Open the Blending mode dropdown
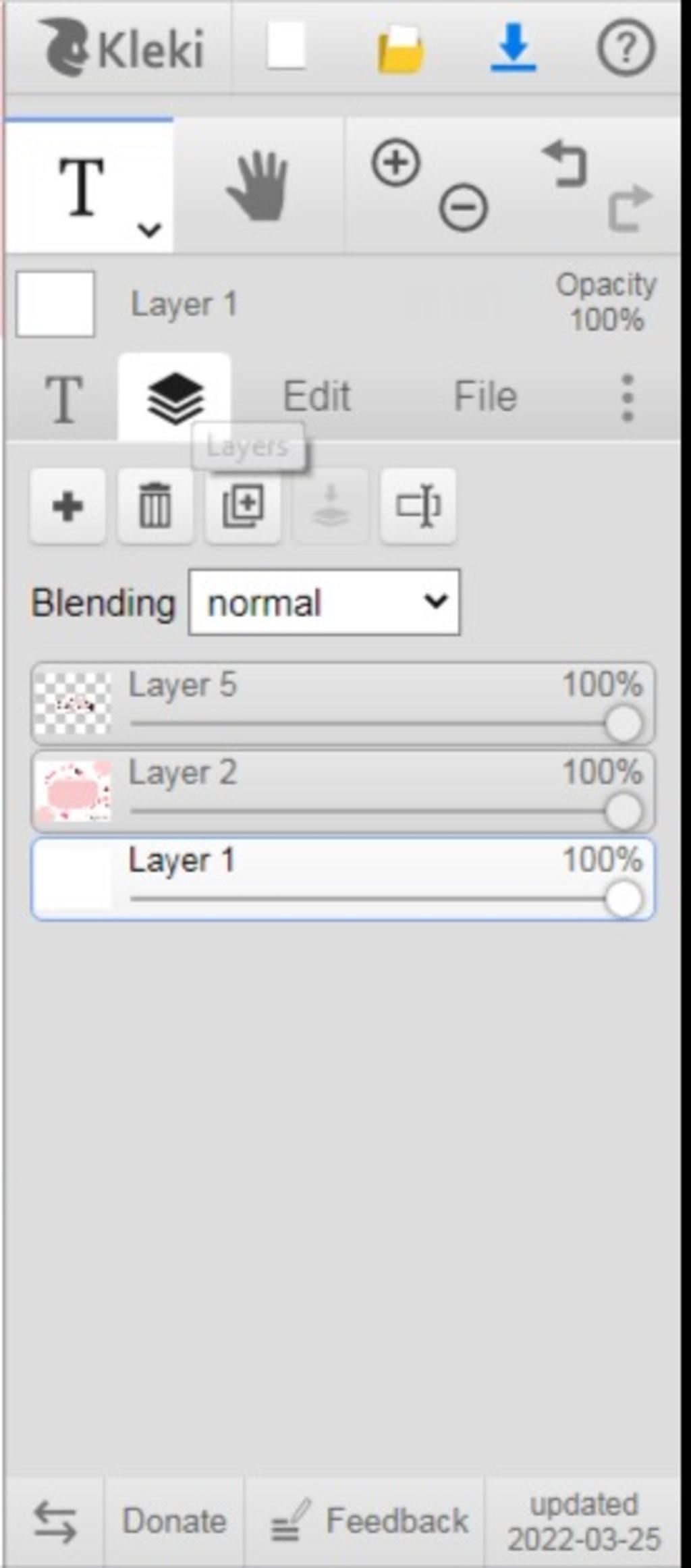The width and height of the screenshot is (691, 1568). pyautogui.click(x=325, y=602)
